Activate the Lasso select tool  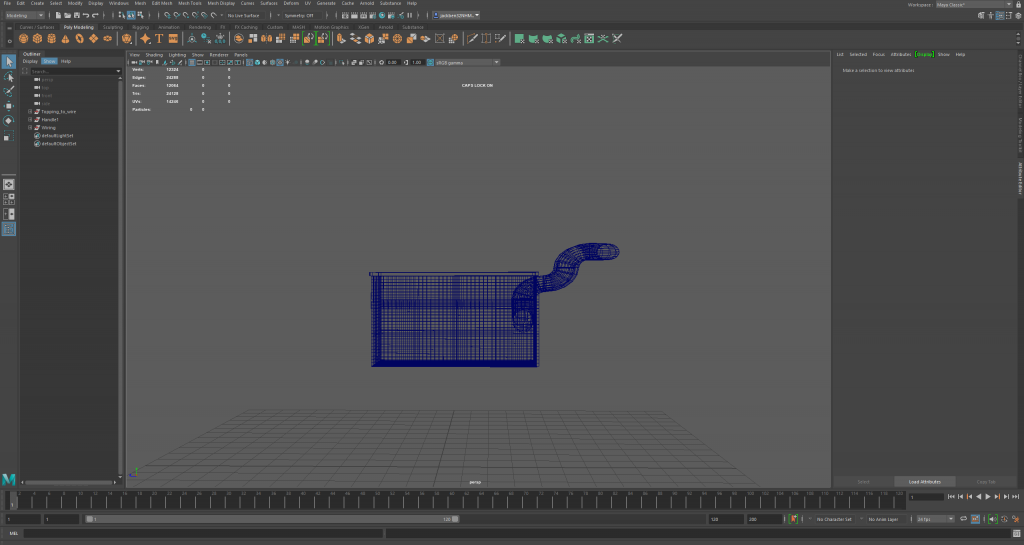(9, 76)
